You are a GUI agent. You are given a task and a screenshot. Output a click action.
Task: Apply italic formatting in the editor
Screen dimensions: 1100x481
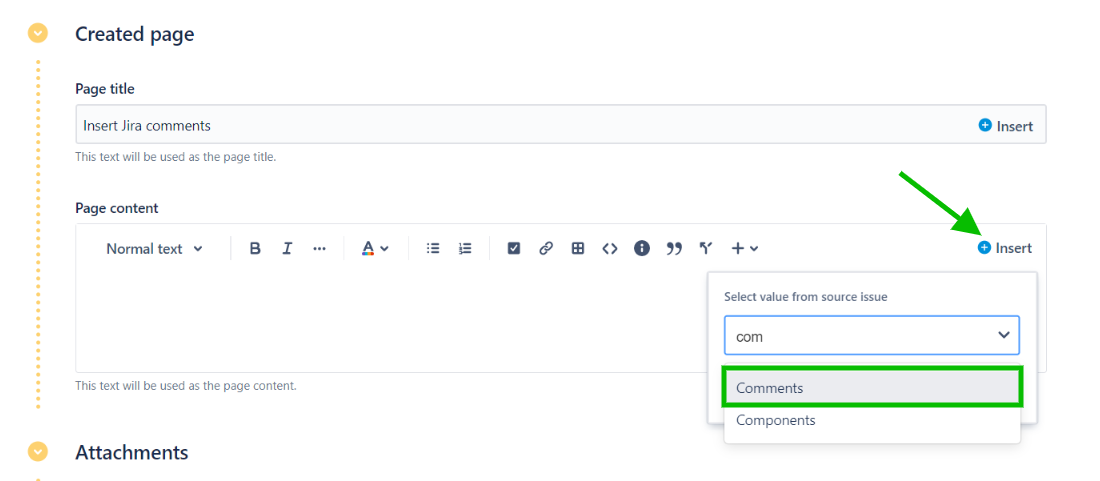[x=287, y=249]
